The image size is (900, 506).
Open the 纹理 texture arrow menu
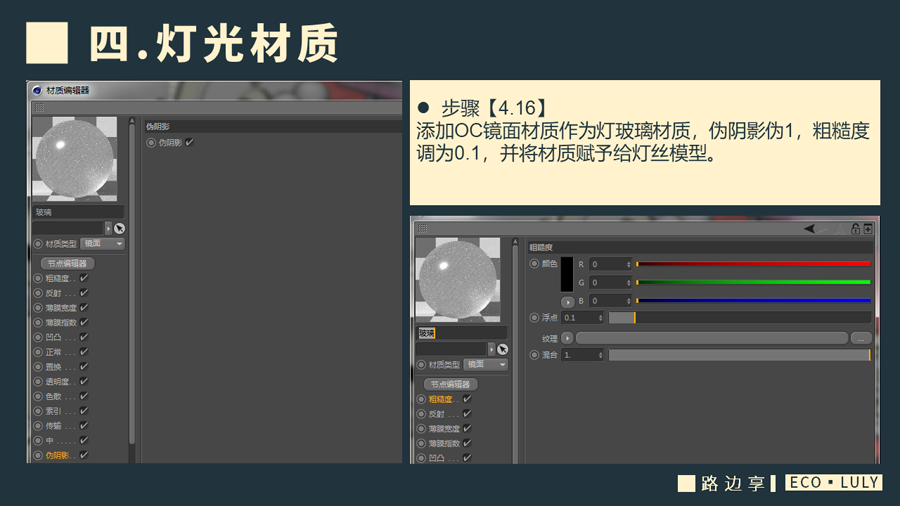coord(567,338)
